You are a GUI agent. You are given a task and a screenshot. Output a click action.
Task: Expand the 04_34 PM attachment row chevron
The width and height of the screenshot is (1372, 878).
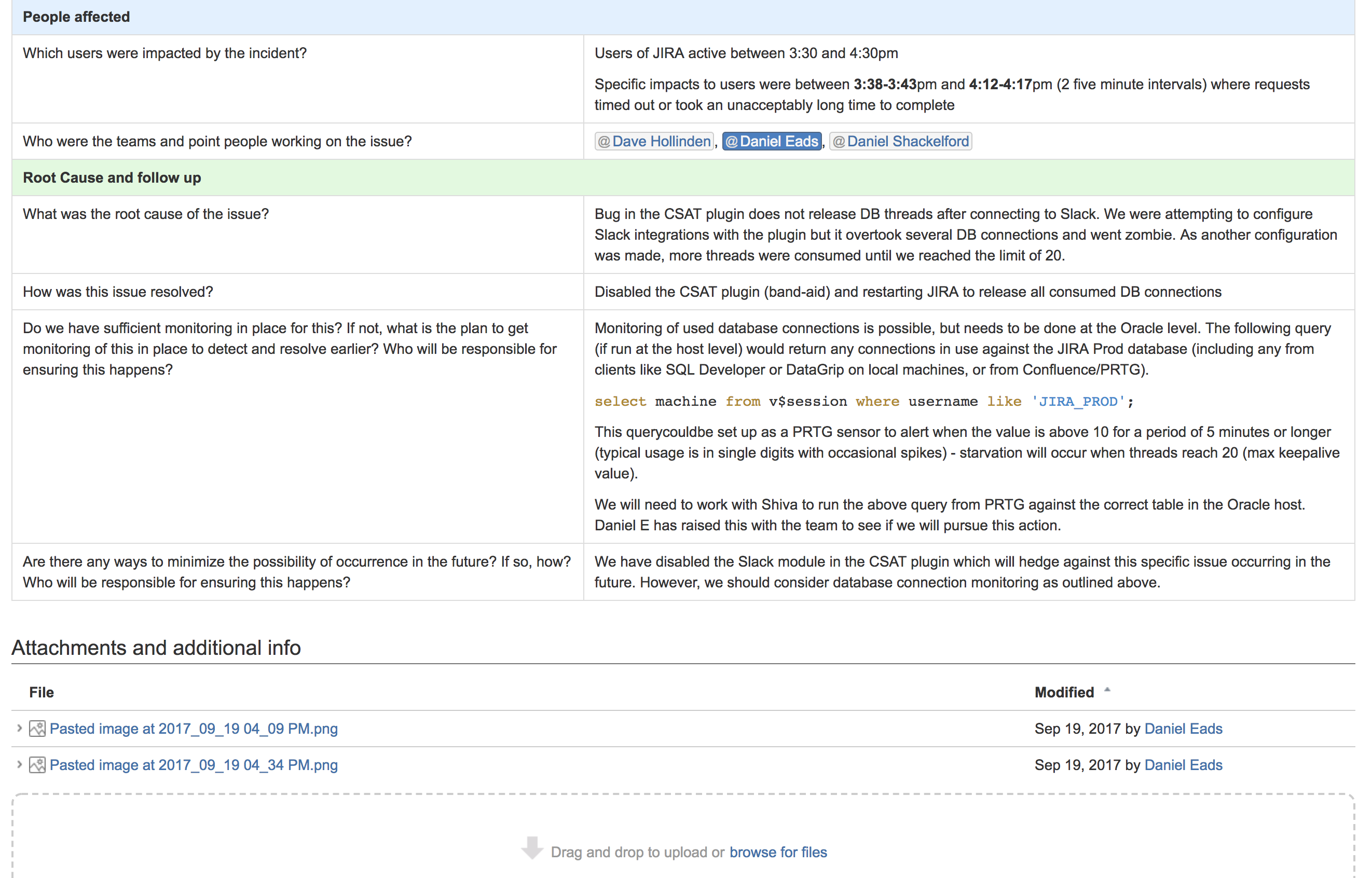coord(19,764)
